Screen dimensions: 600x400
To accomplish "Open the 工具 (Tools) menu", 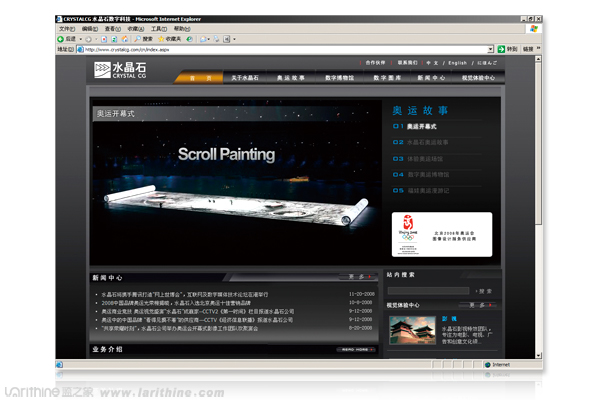I will (159, 29).
